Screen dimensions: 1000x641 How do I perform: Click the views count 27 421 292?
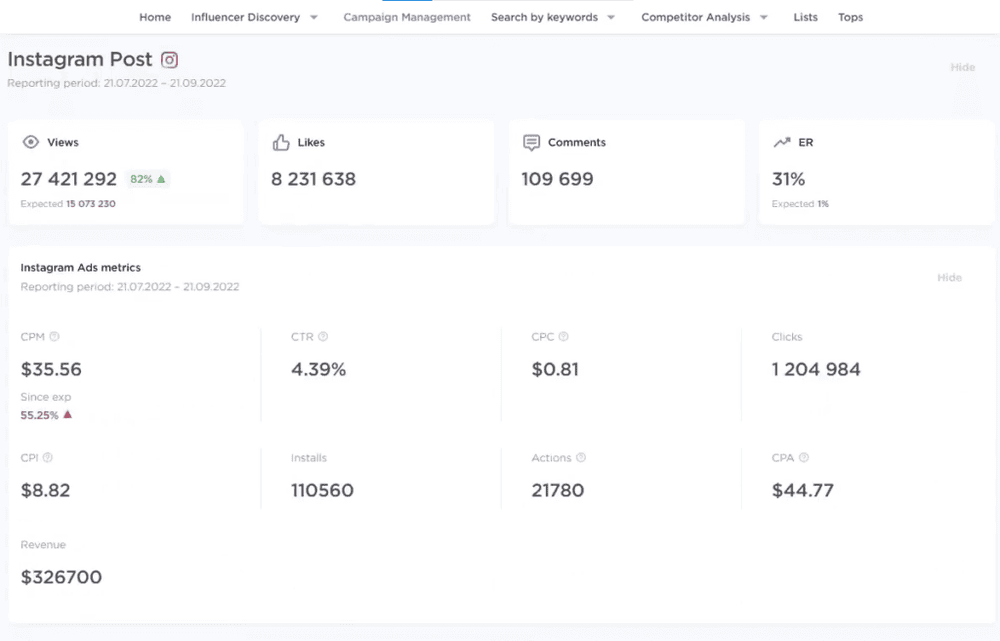pyautogui.click(x=69, y=179)
